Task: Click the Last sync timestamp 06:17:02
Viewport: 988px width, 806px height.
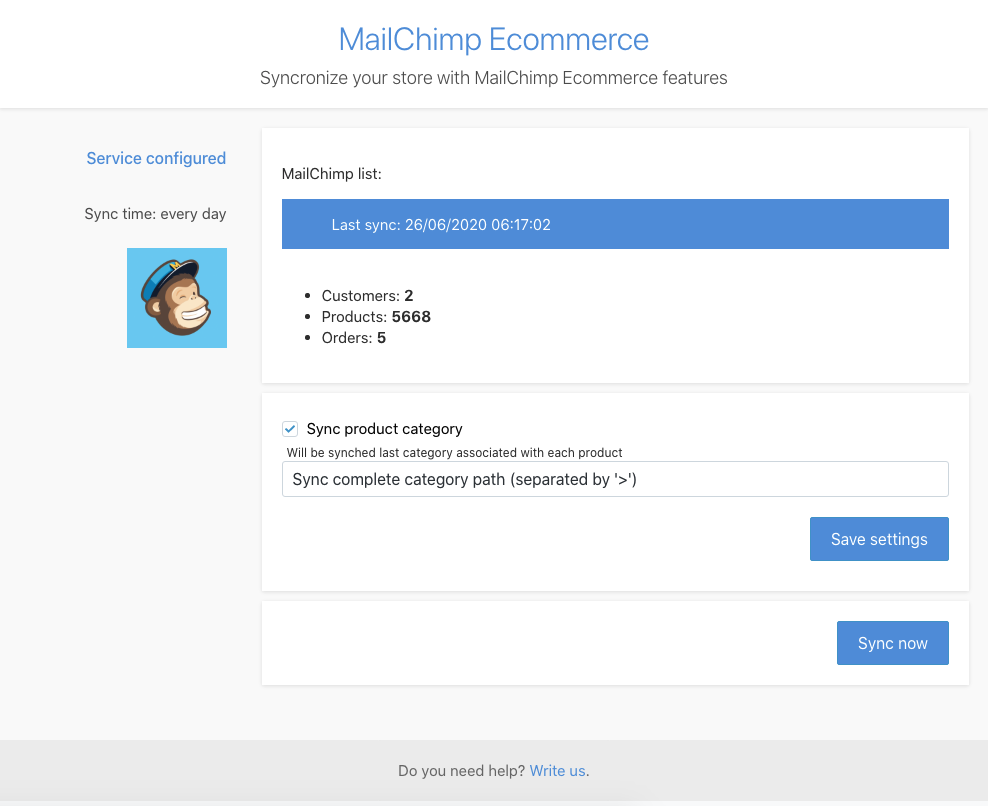Action: tap(520, 225)
